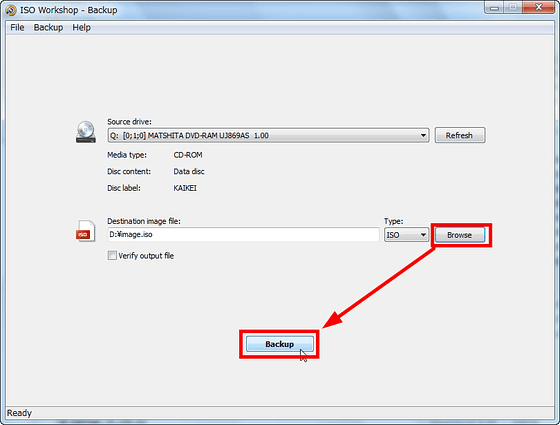Click the destination image file path field
560x425 pixels.
point(243,235)
